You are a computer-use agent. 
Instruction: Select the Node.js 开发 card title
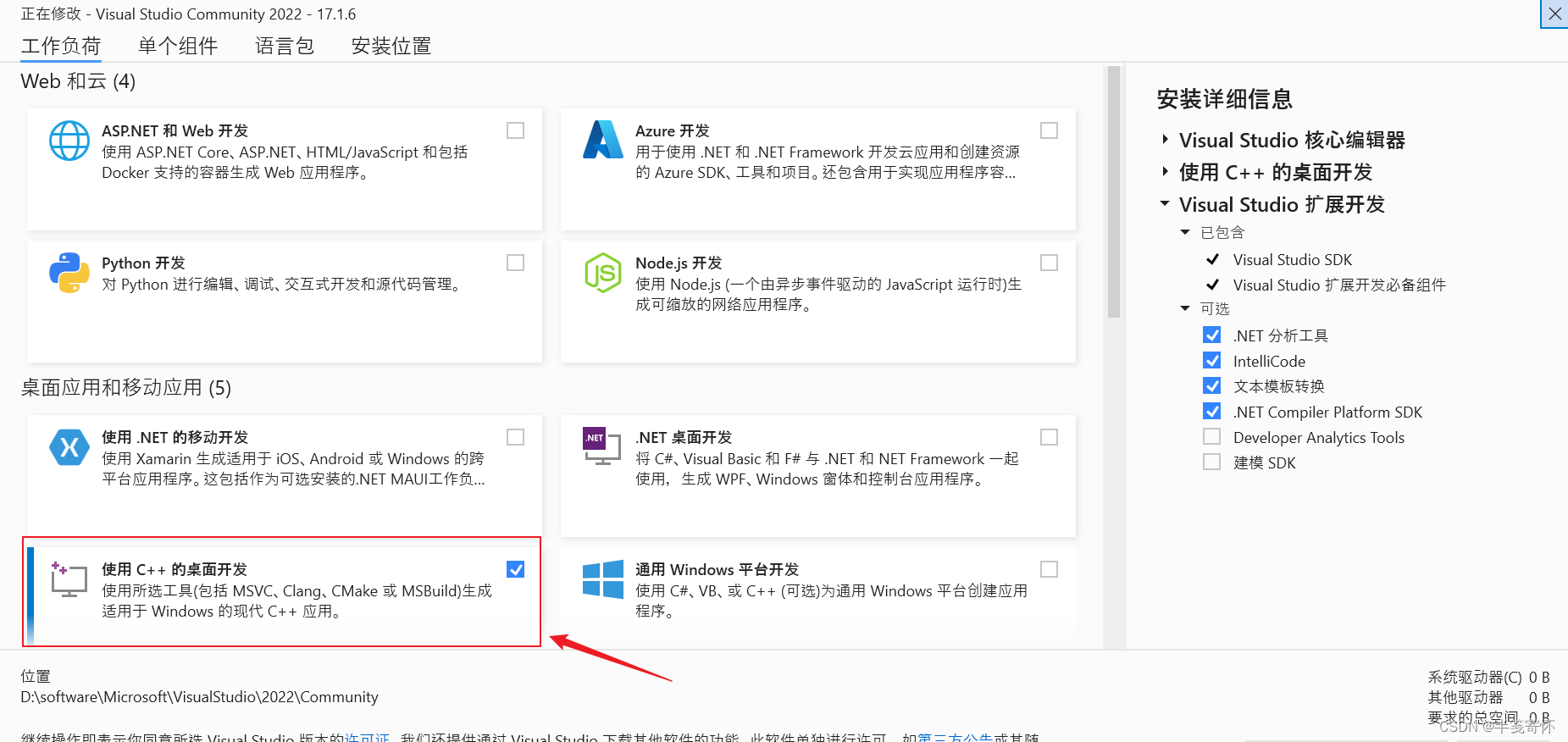679,263
